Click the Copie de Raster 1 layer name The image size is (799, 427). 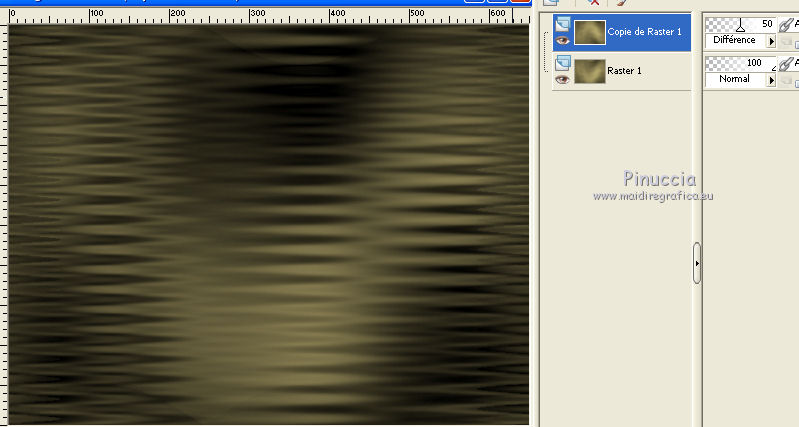tap(644, 32)
